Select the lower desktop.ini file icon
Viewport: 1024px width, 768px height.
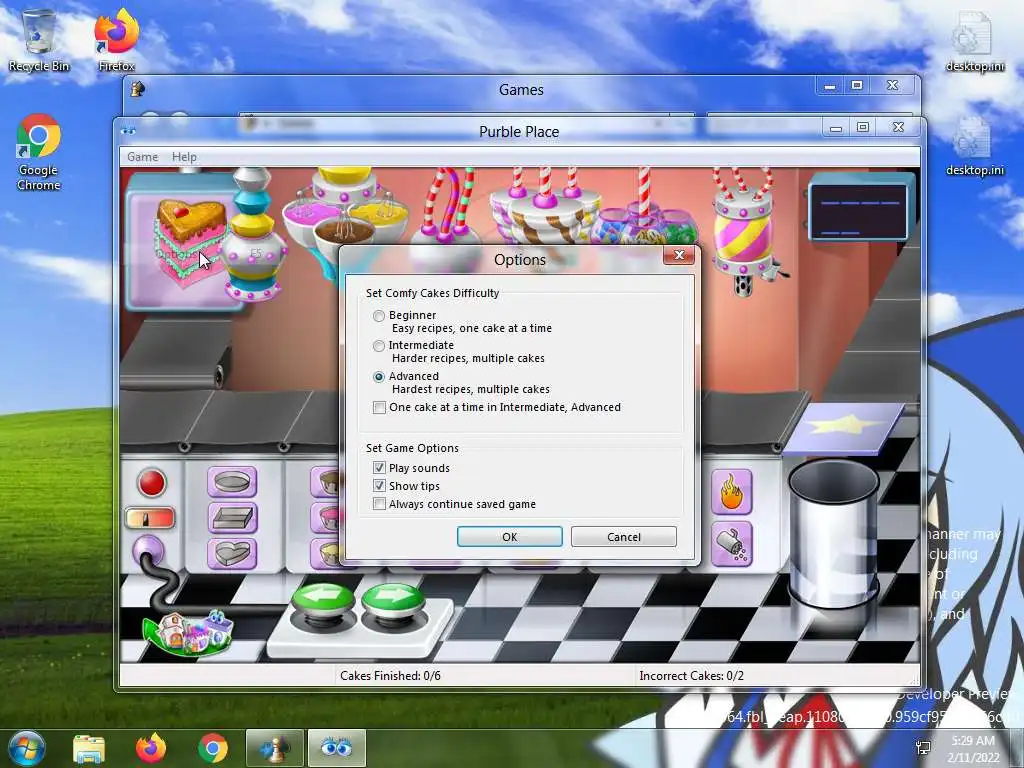coord(974,147)
